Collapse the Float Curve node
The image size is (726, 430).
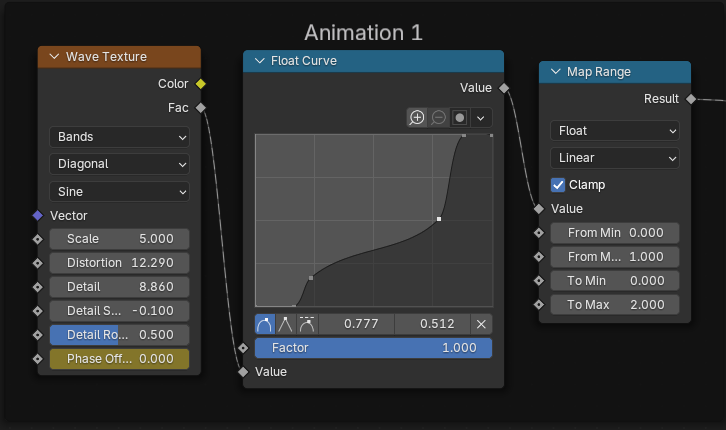259,61
